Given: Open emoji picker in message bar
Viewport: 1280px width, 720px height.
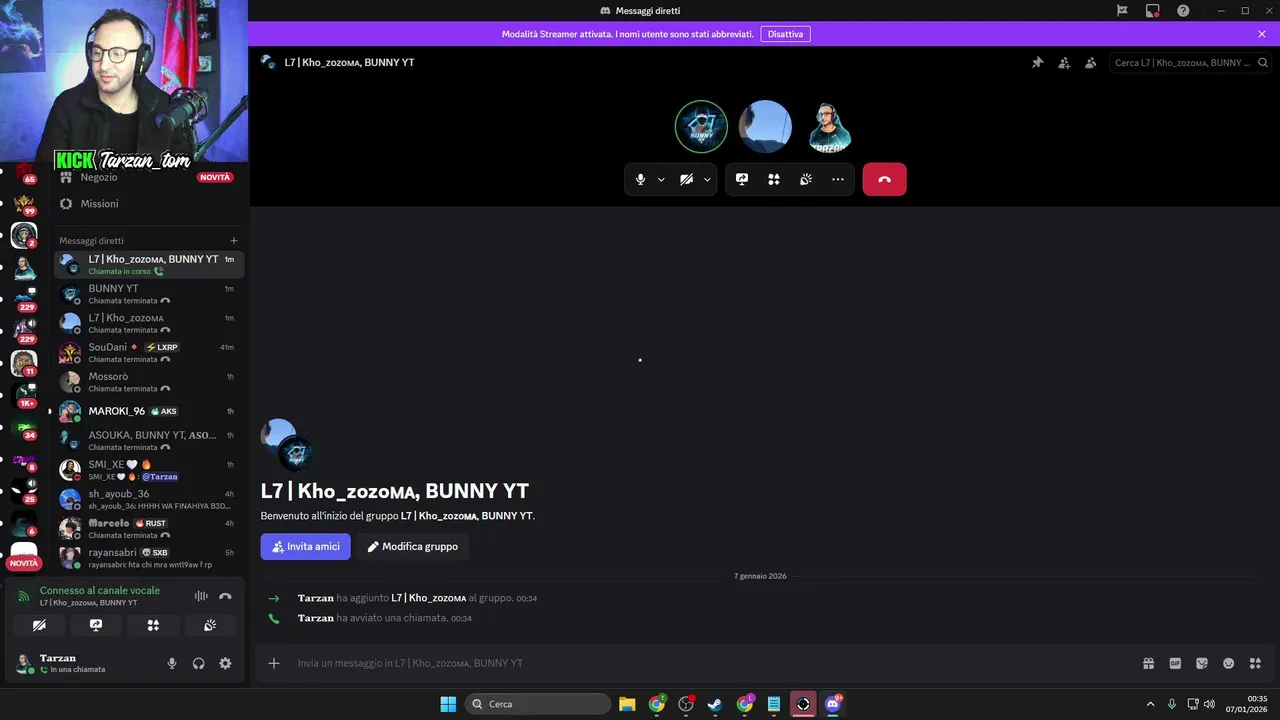Looking at the screenshot, I should tap(1229, 663).
